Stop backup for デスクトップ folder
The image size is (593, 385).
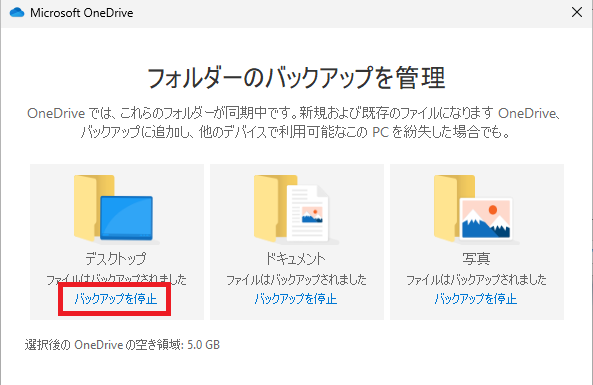[x=115, y=299]
